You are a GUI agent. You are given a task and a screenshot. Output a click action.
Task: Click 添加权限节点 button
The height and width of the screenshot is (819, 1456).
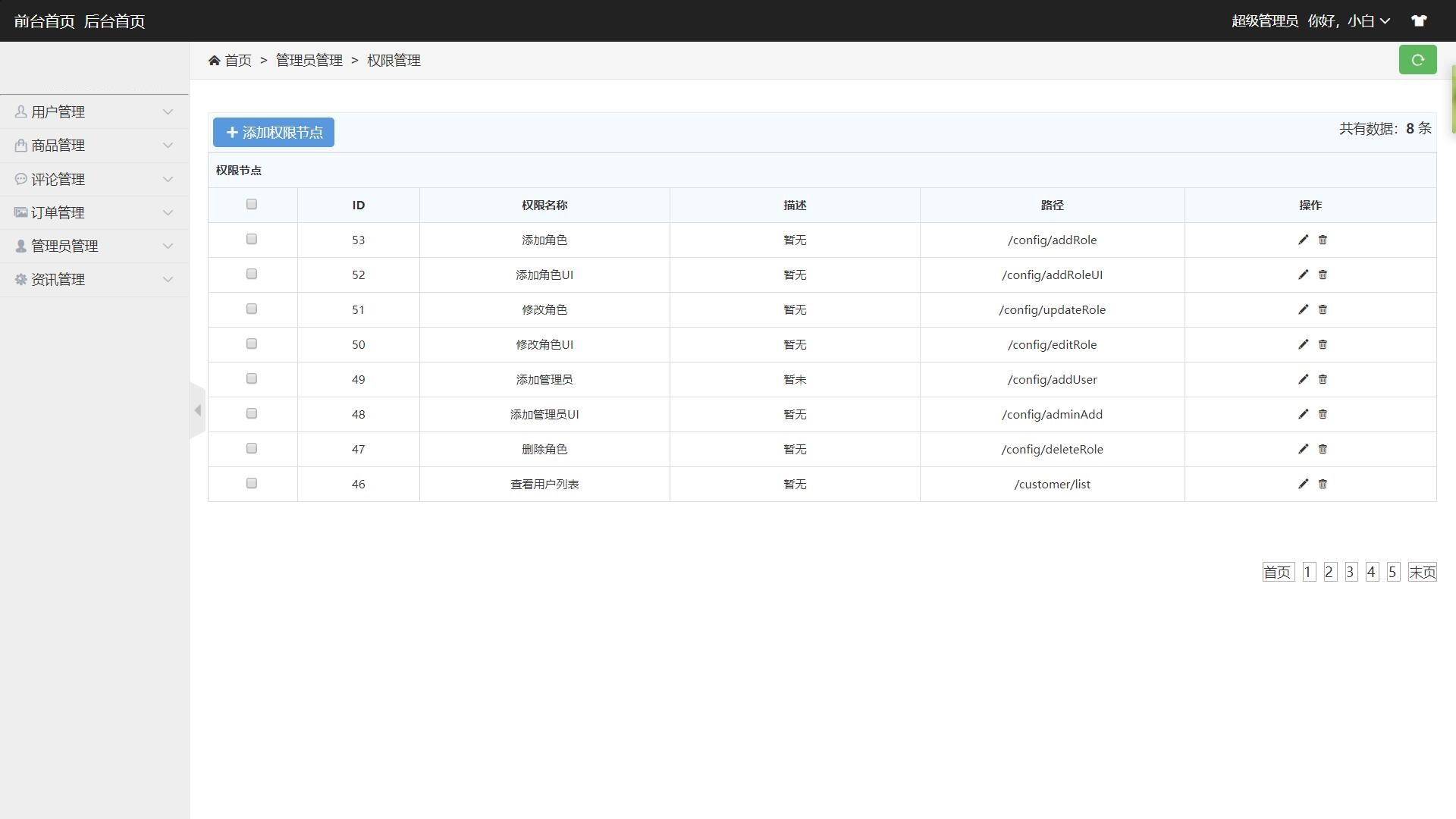coord(274,133)
